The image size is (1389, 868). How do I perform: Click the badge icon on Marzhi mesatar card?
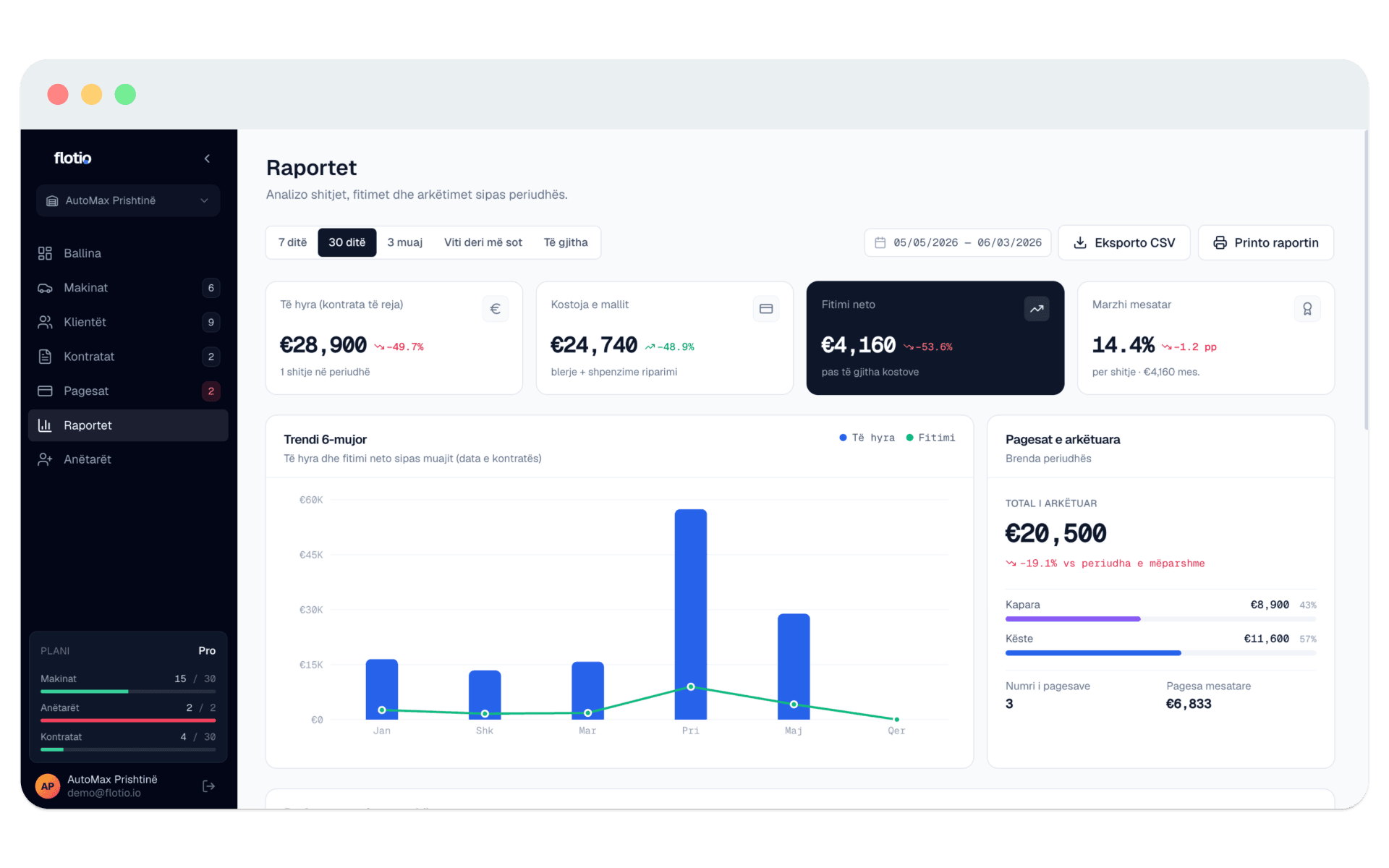tap(1307, 309)
